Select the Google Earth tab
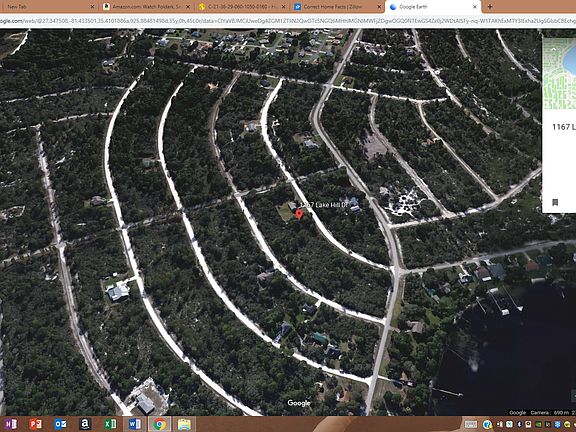This screenshot has width=576, height=432. tap(433, 7)
